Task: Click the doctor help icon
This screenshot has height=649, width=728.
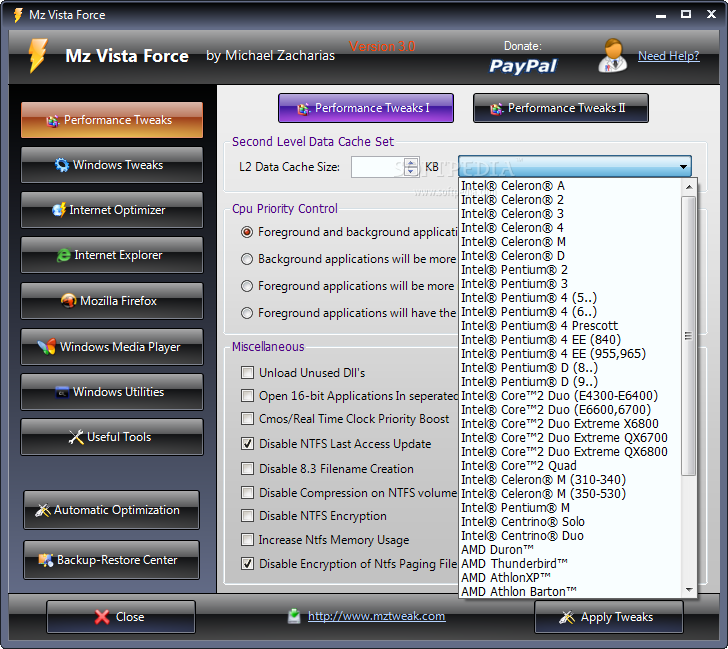Action: (x=613, y=55)
